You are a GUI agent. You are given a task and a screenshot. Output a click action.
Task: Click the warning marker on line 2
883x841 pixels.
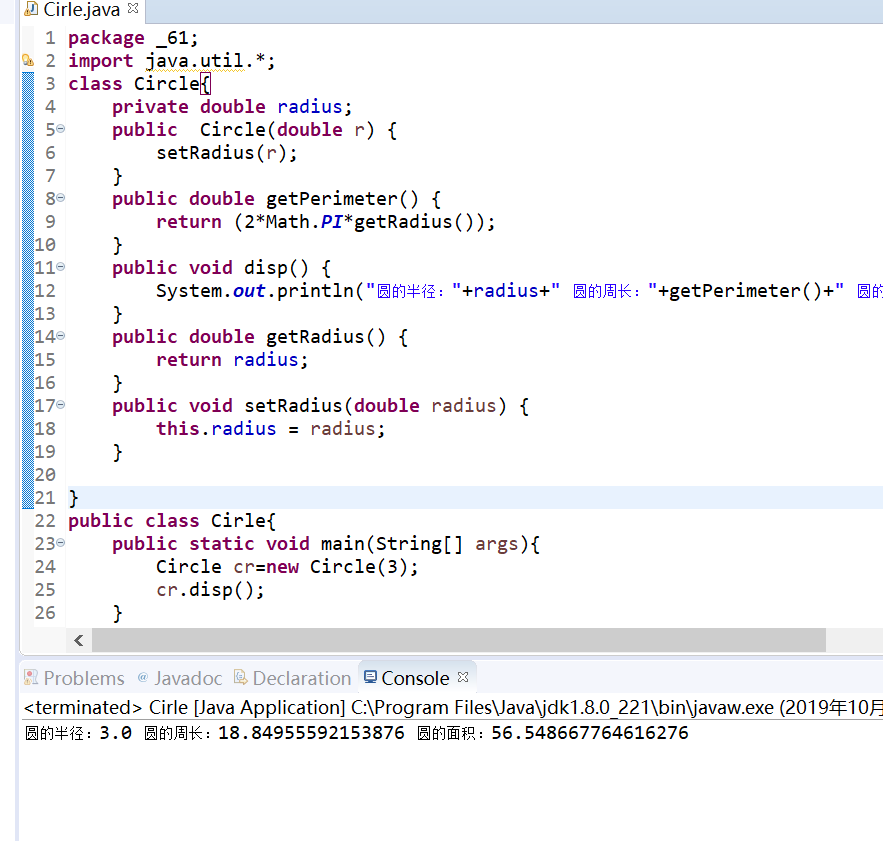pos(28,60)
